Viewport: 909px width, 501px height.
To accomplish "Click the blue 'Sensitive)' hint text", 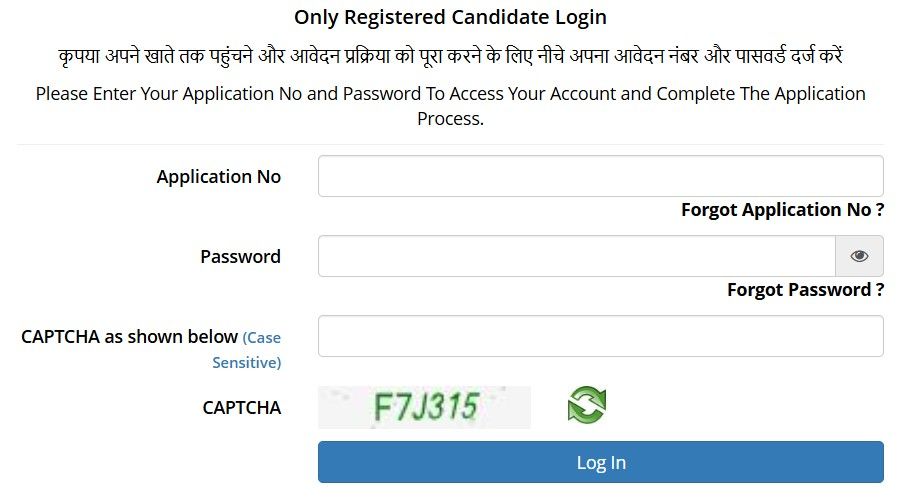I will click(x=246, y=363).
